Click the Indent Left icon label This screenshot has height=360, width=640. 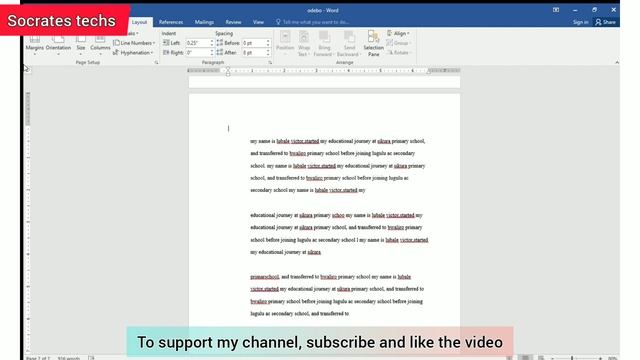(x=171, y=43)
